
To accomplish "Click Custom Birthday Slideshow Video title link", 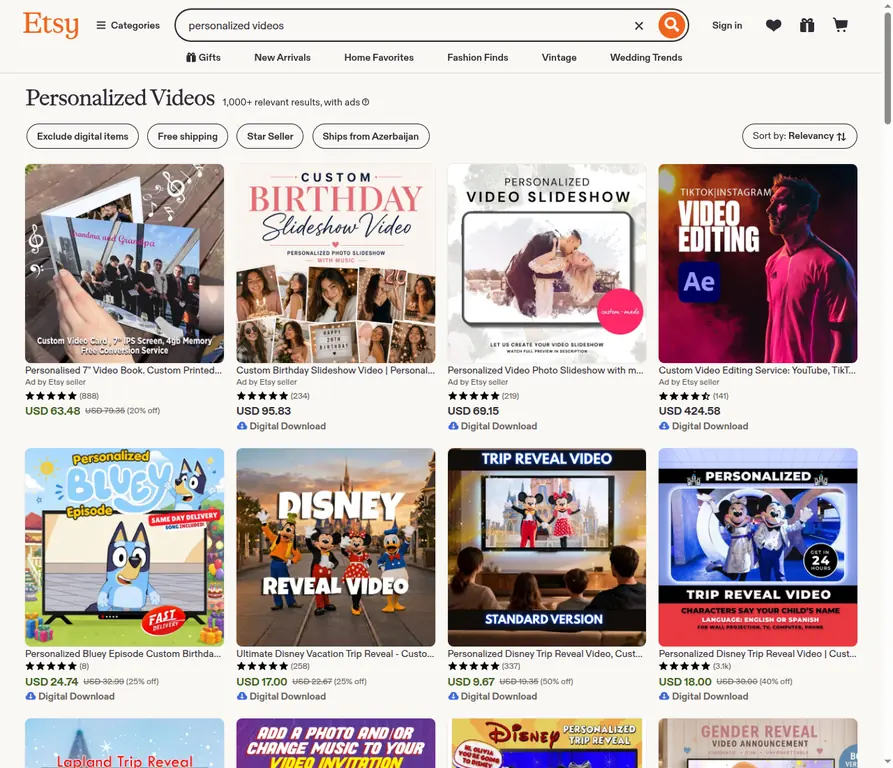I will coord(335,370).
